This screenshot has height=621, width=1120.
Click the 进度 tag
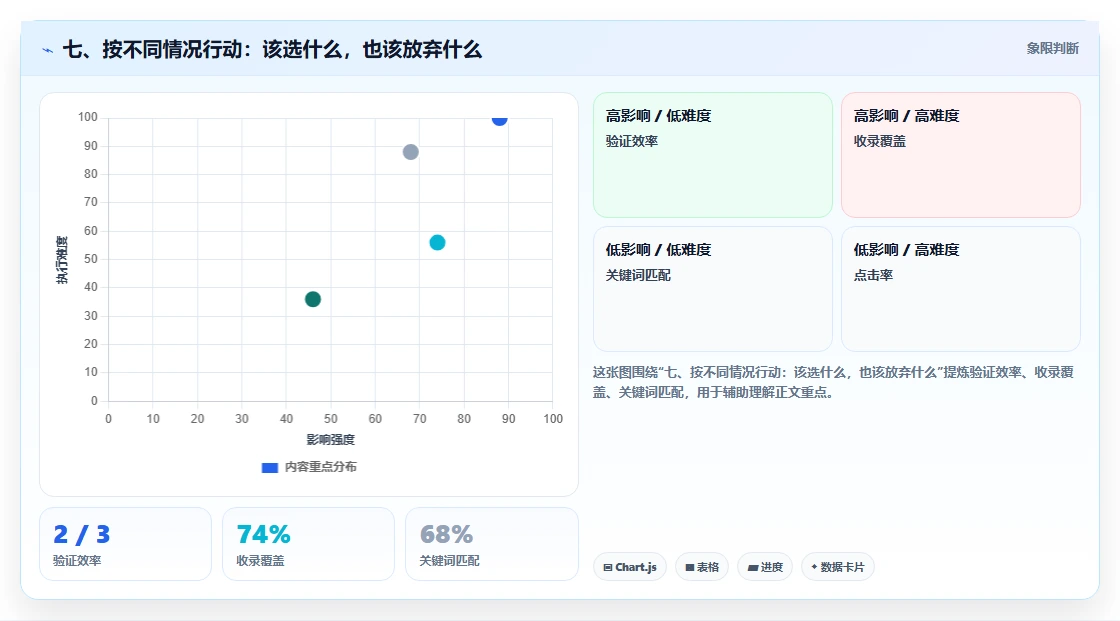pyautogui.click(x=765, y=567)
